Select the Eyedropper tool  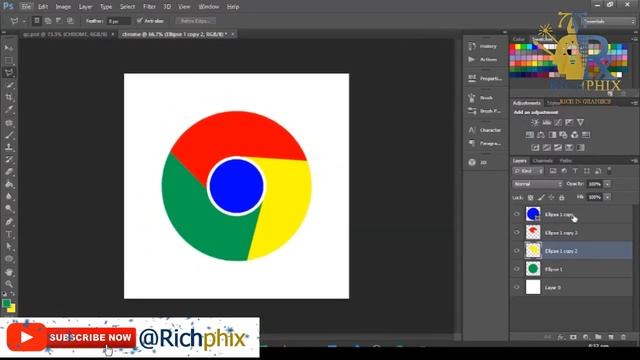coord(9,110)
